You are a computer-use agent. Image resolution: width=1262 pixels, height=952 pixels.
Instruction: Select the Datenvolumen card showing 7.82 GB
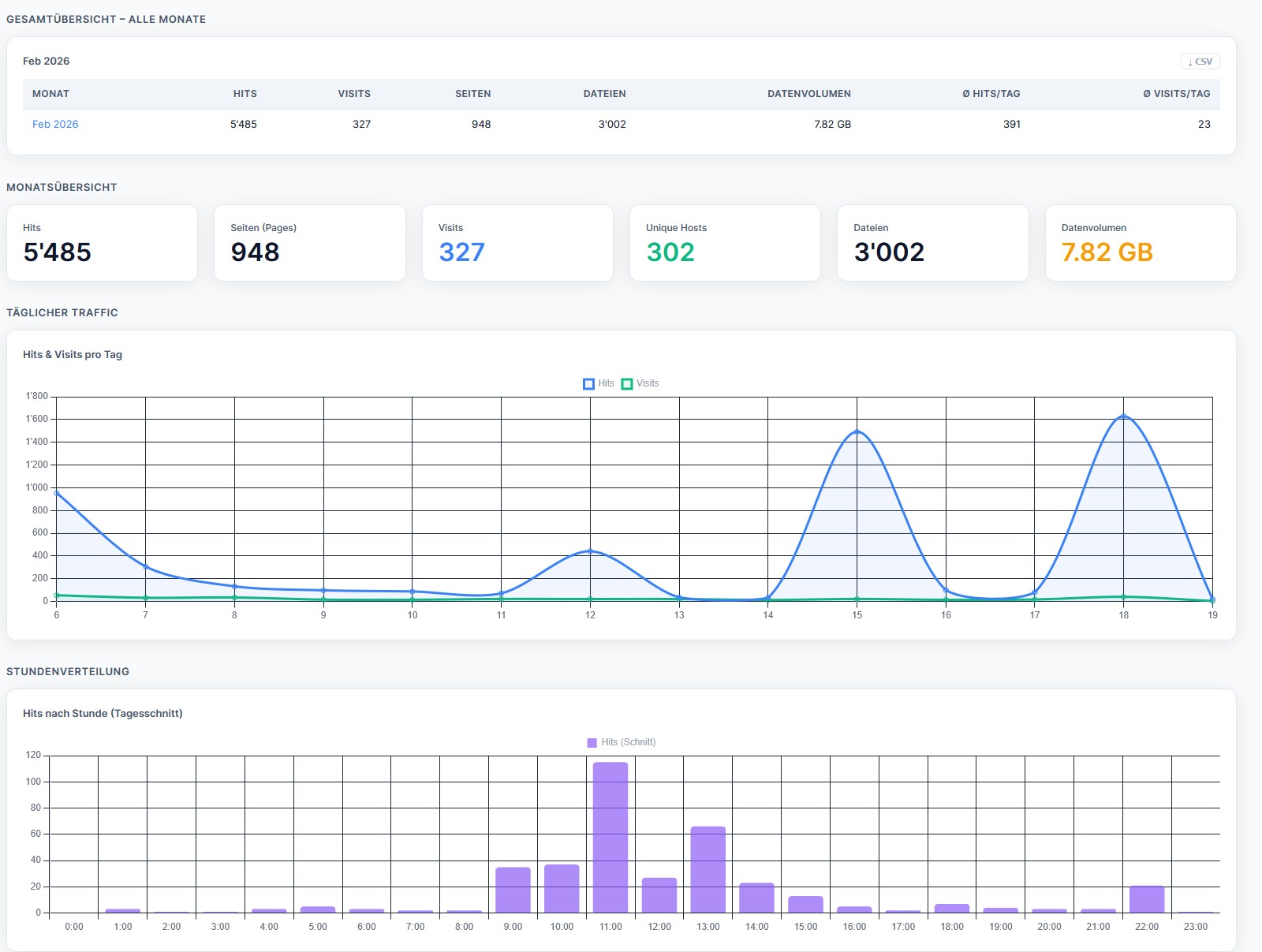tap(1141, 242)
